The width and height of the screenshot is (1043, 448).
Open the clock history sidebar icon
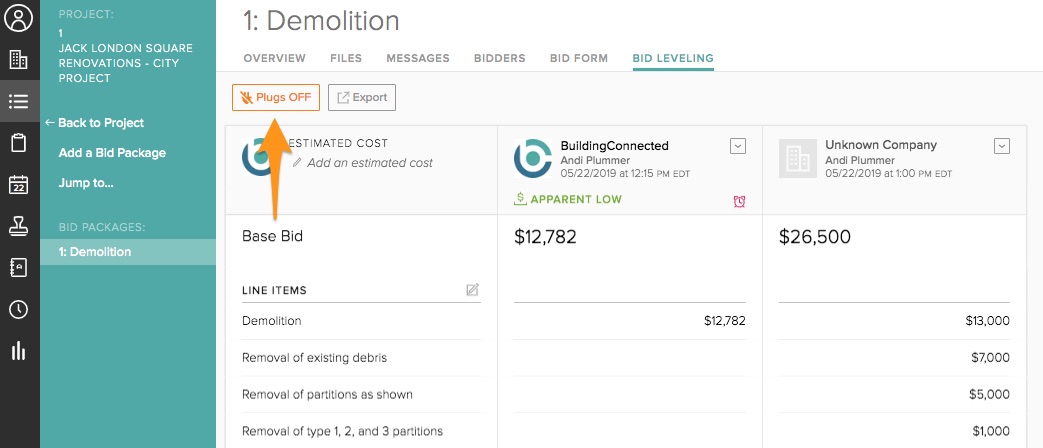point(19,310)
